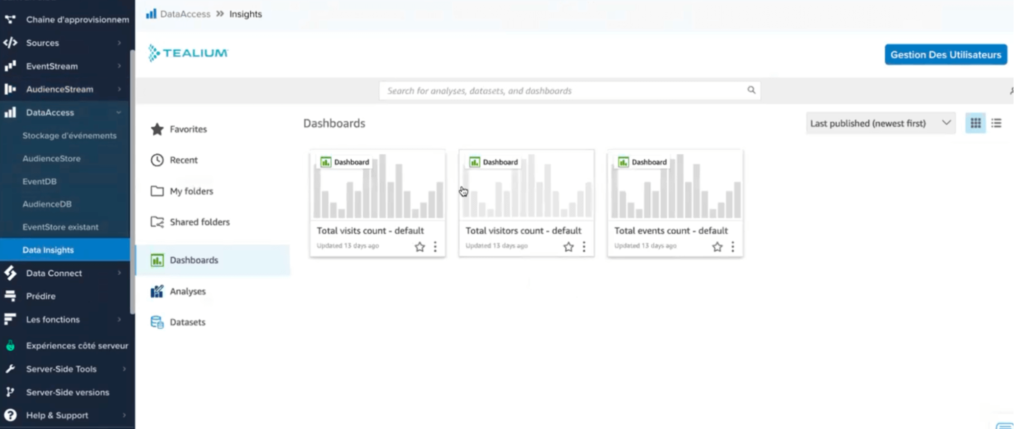Open the Last published sort dropdown
1024x429 pixels.
tap(880, 123)
